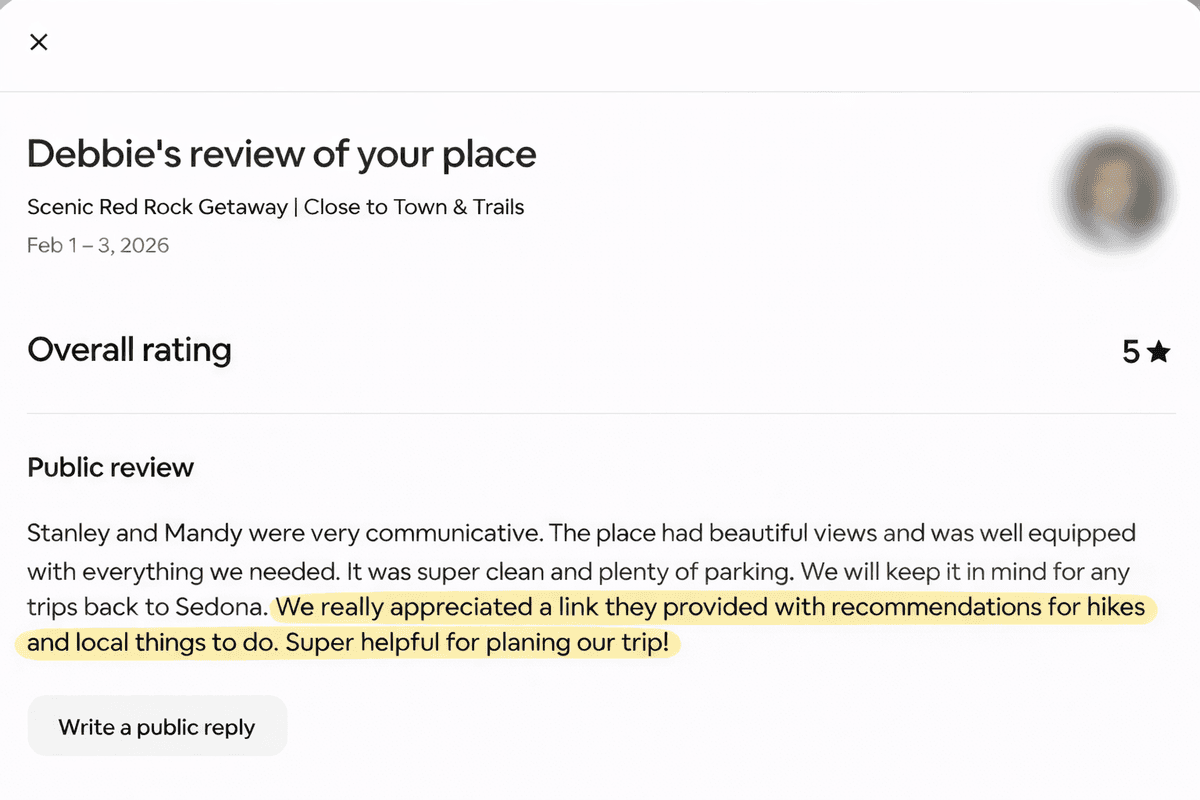Click the 'Public review' section header

coord(110,467)
